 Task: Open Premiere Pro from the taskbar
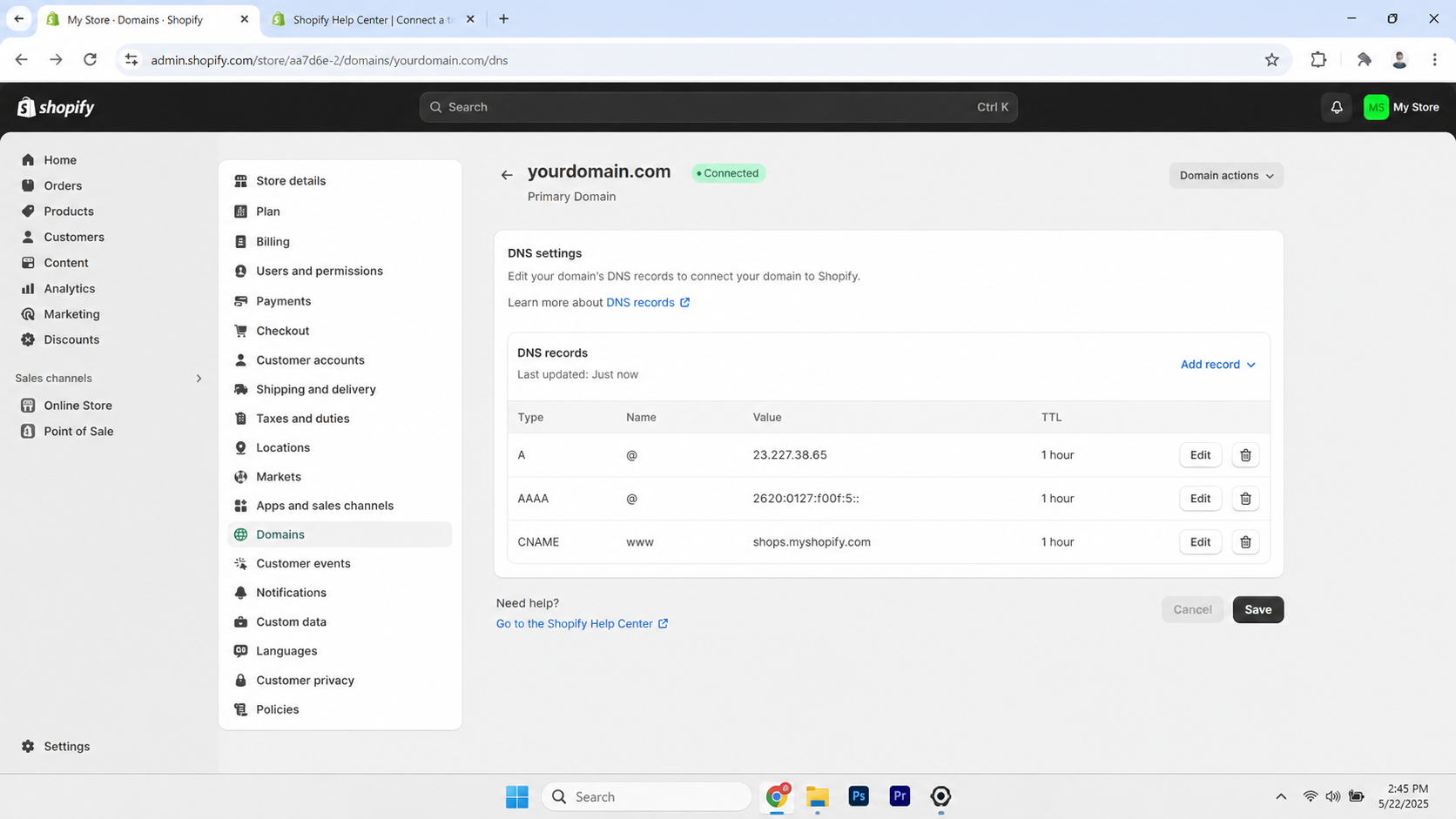point(900,796)
